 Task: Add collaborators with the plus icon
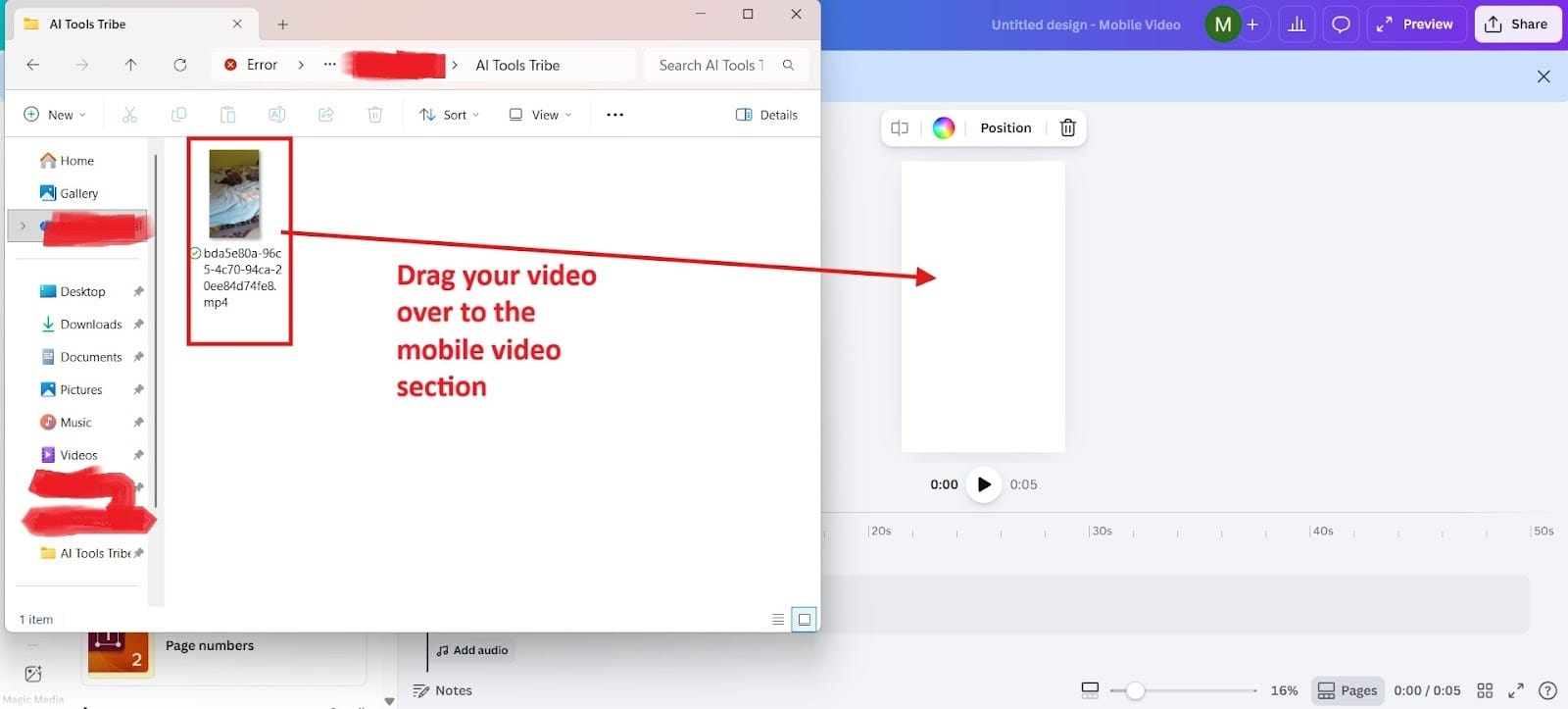(x=1252, y=25)
